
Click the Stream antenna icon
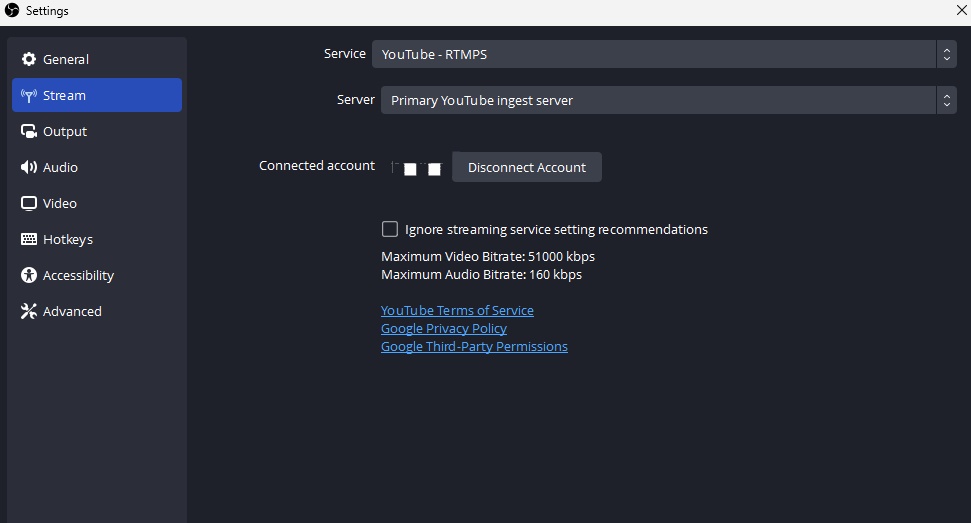pyautogui.click(x=28, y=96)
